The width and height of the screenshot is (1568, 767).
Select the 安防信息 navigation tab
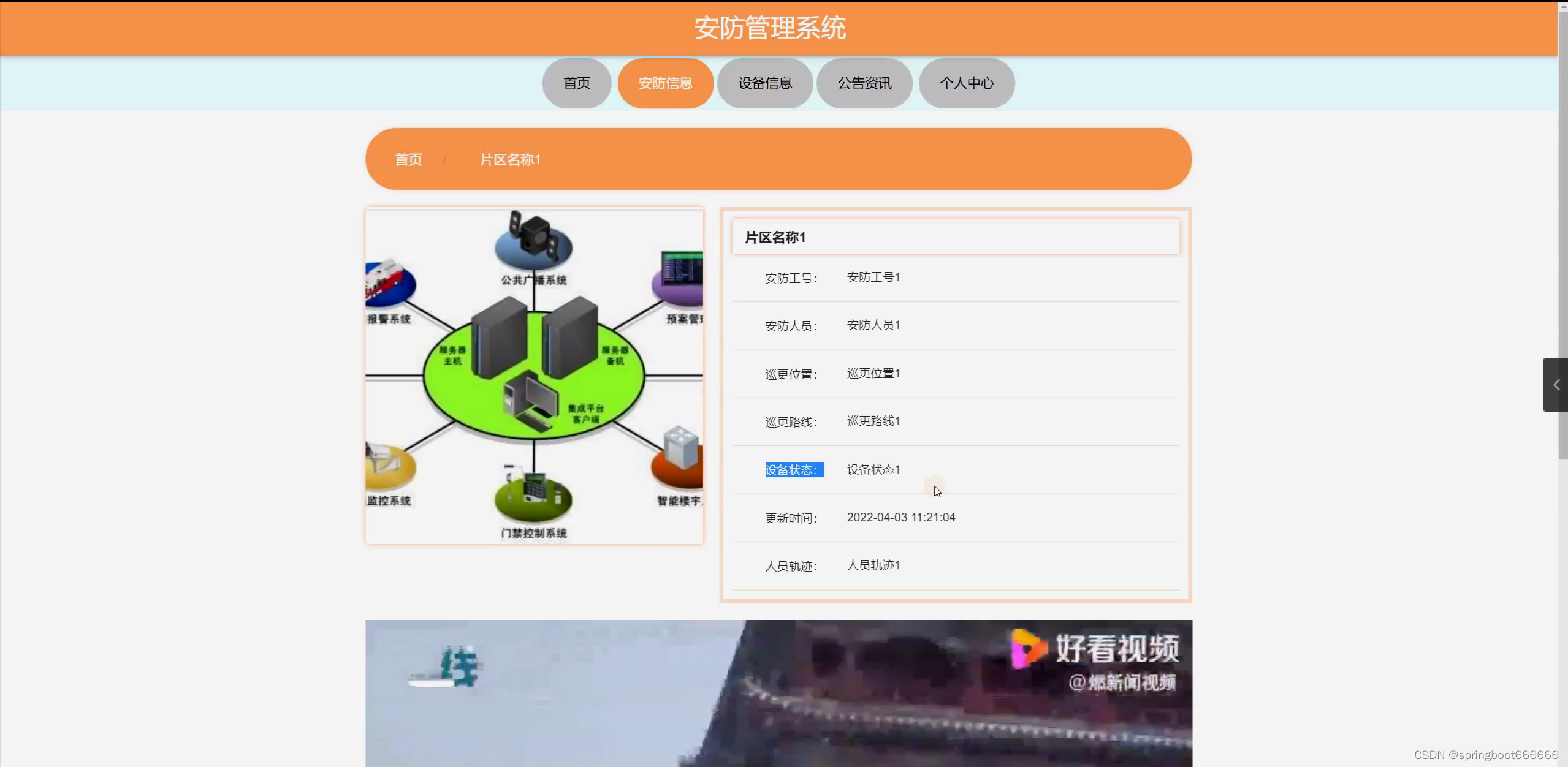[665, 83]
